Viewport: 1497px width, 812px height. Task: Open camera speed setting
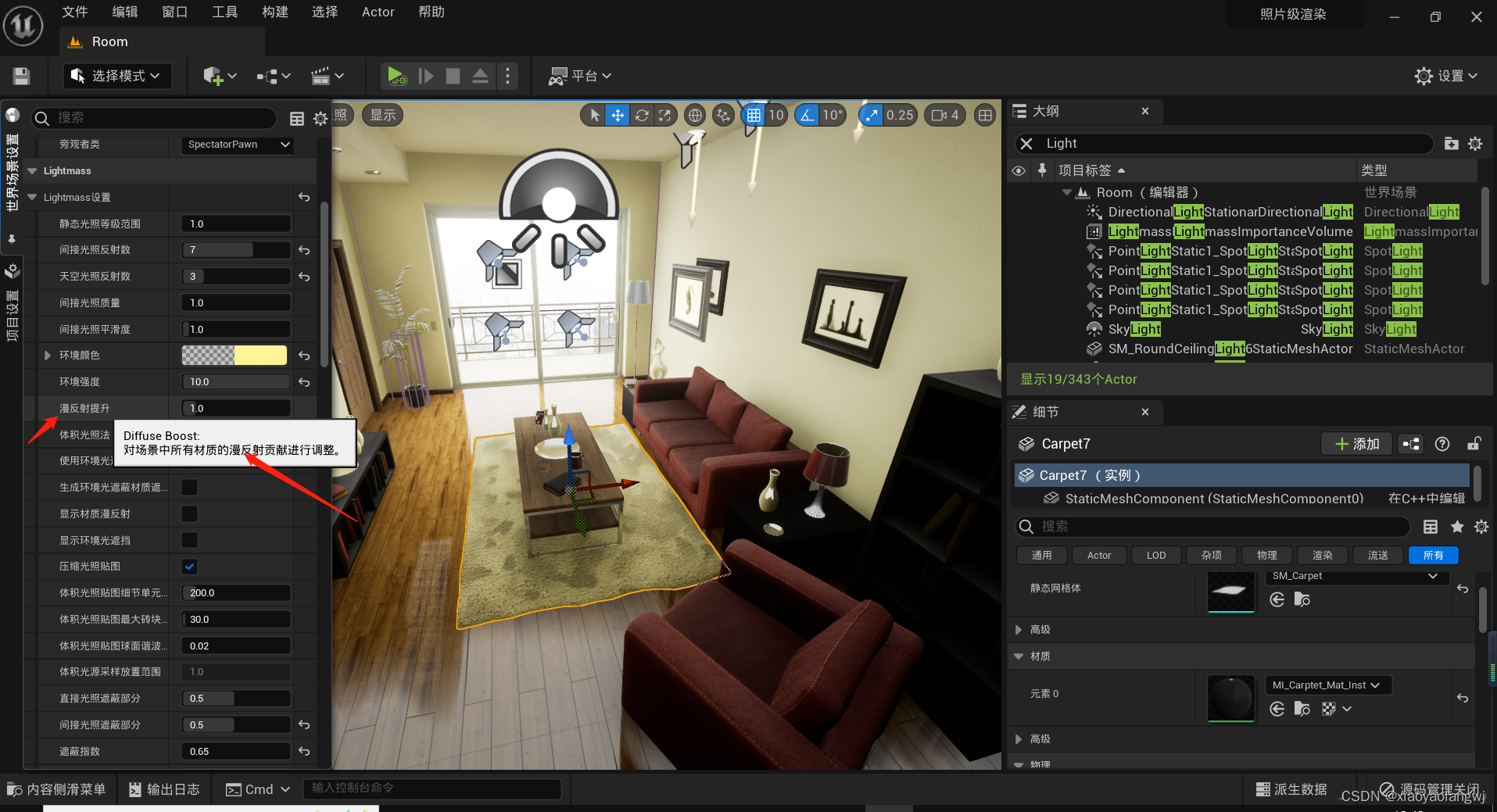pos(945,116)
